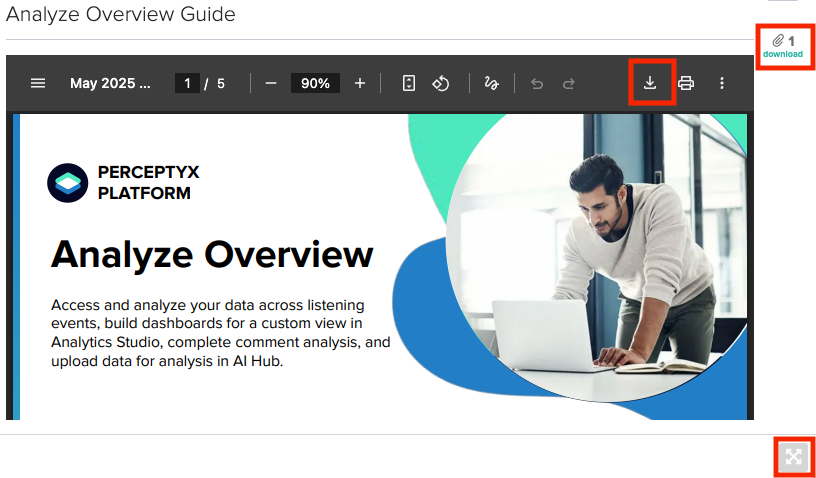Screen dimensions: 816x478
Task: Click the paperclip attachment icon
Action: coord(777,41)
